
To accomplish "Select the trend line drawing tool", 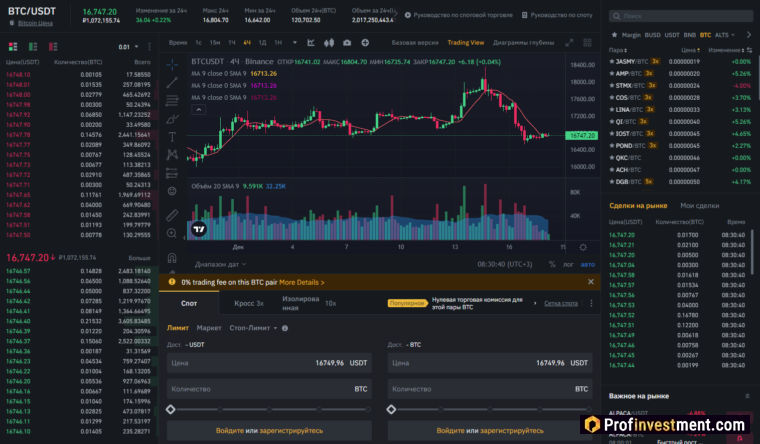I will [172, 82].
